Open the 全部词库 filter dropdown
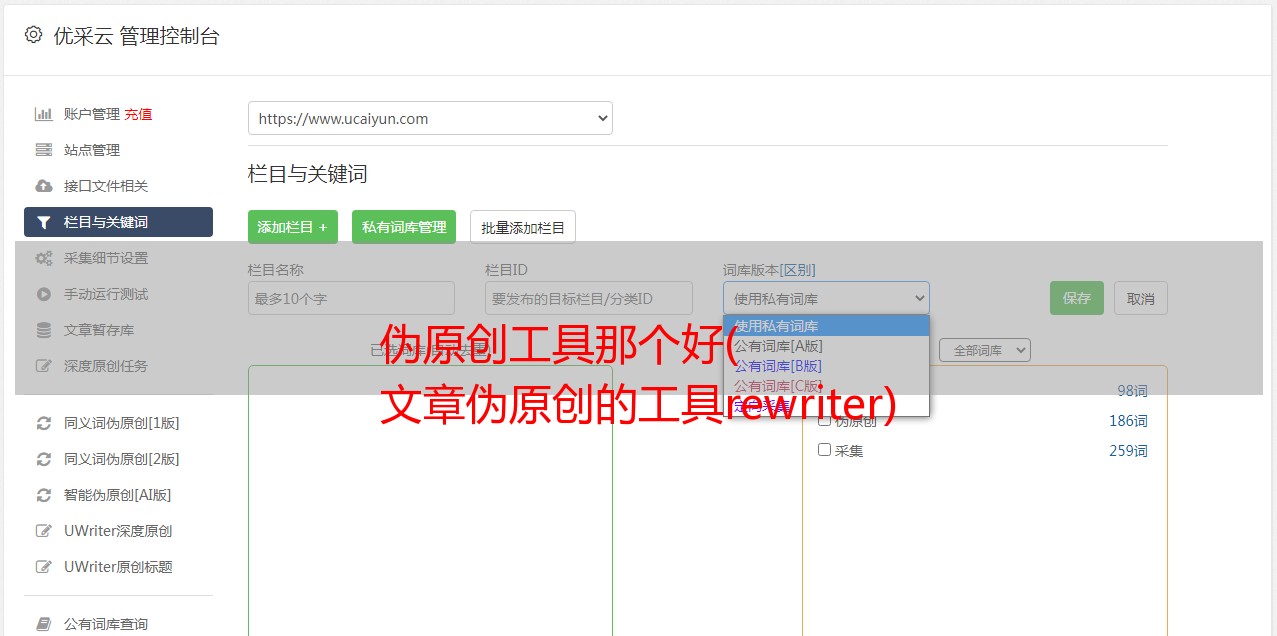 click(985, 350)
